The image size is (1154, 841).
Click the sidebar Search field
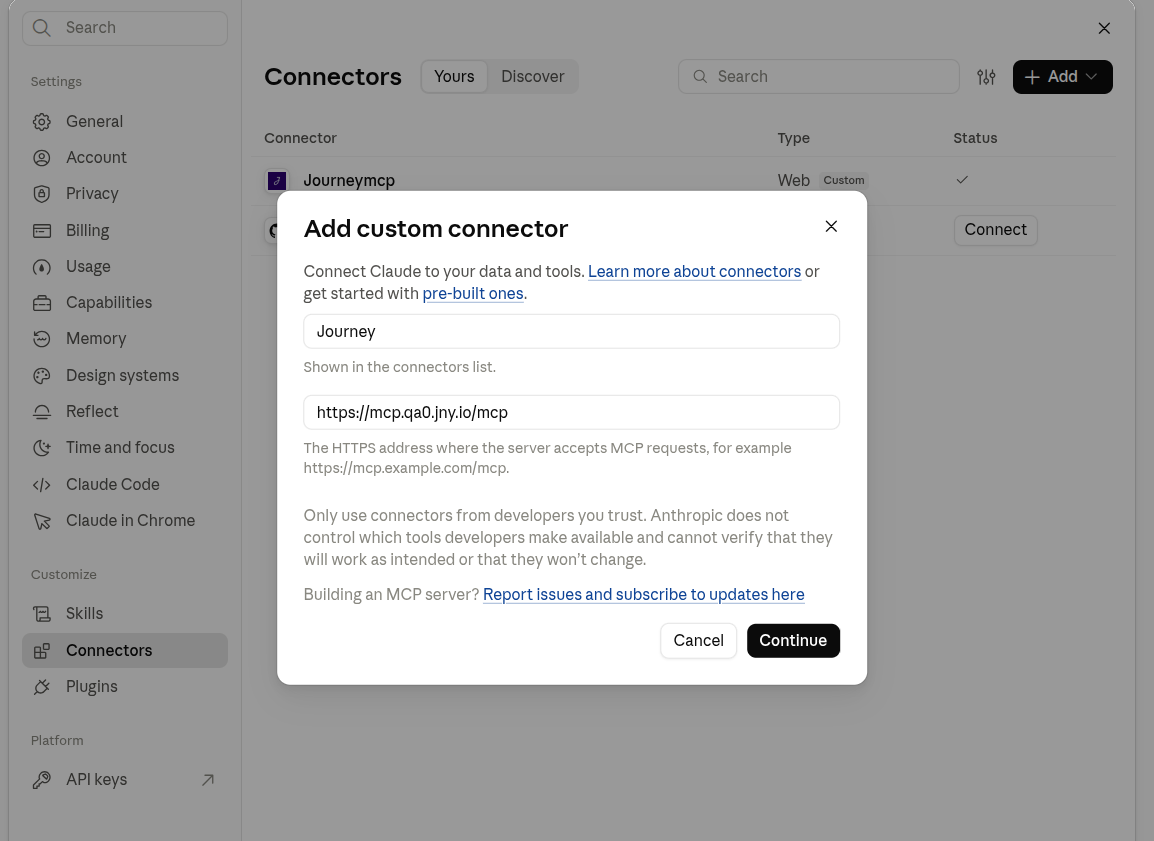pyautogui.click(x=124, y=28)
